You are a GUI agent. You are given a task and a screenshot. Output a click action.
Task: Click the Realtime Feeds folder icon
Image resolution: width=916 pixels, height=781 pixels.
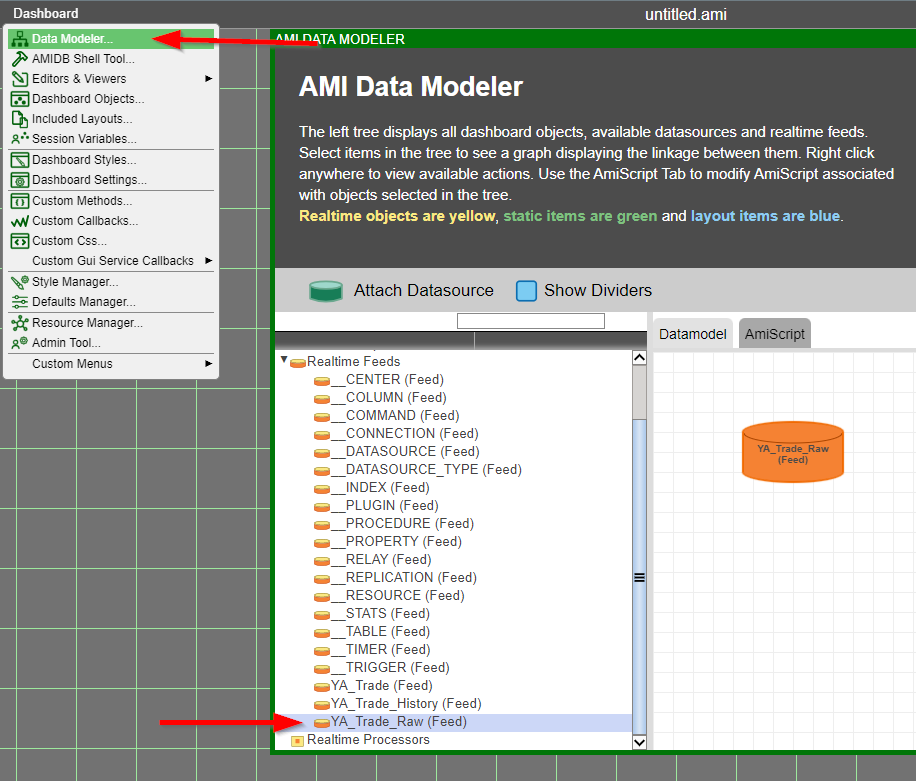pos(298,363)
